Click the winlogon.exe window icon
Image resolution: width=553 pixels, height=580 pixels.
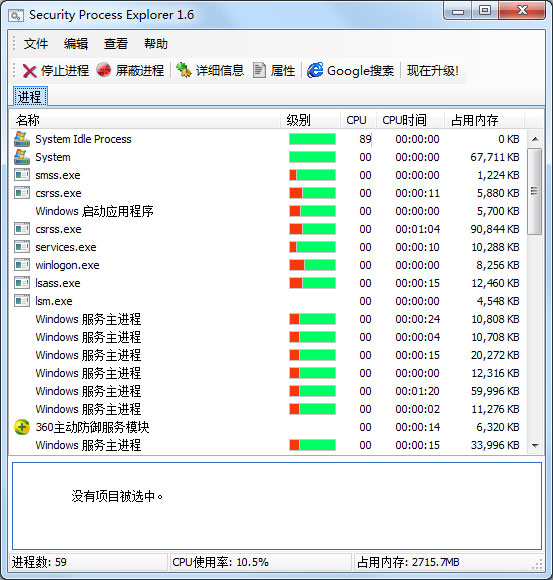22,265
